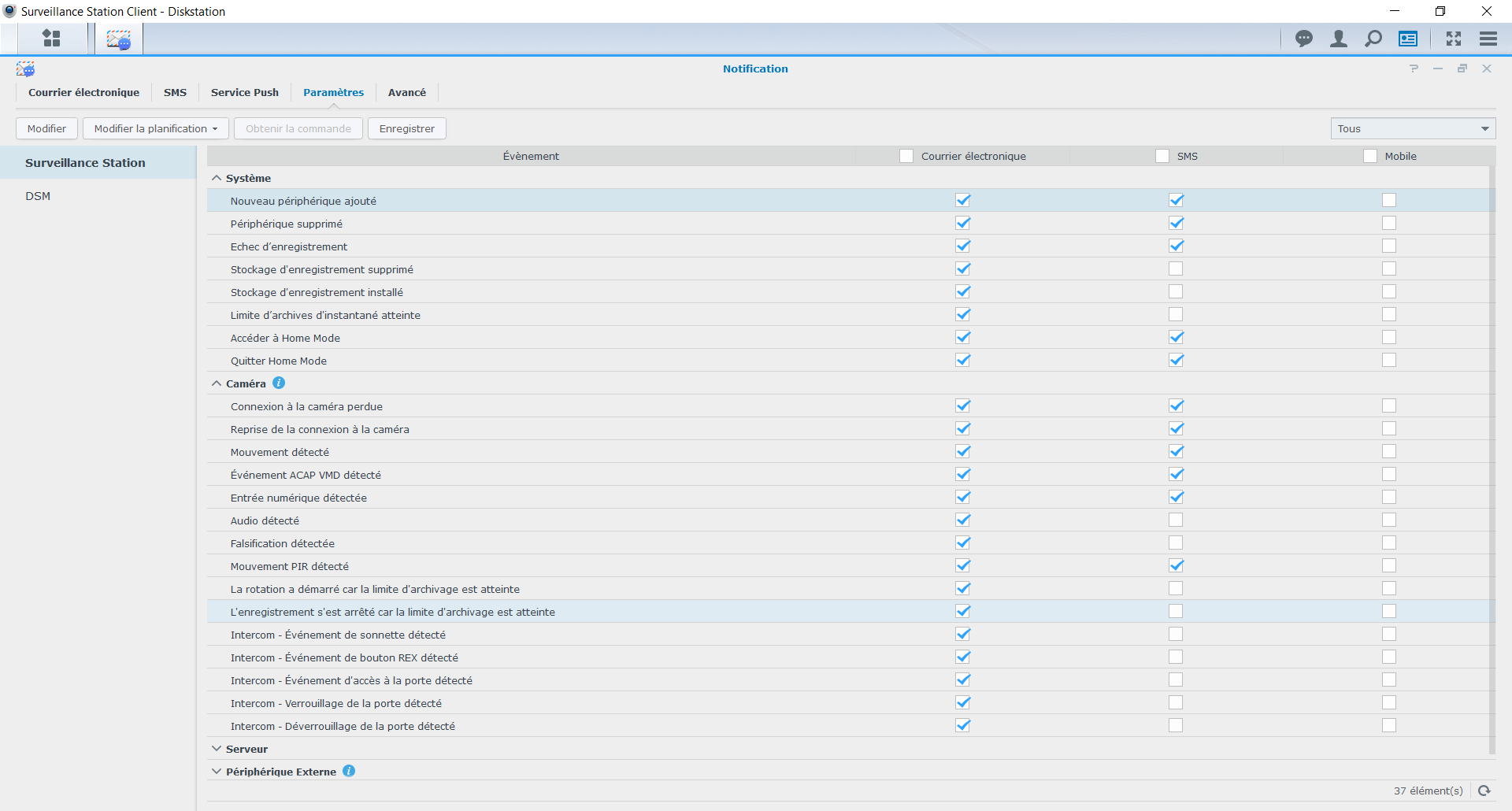
Task: Click the refresh icon beside element count
Action: (1484, 791)
